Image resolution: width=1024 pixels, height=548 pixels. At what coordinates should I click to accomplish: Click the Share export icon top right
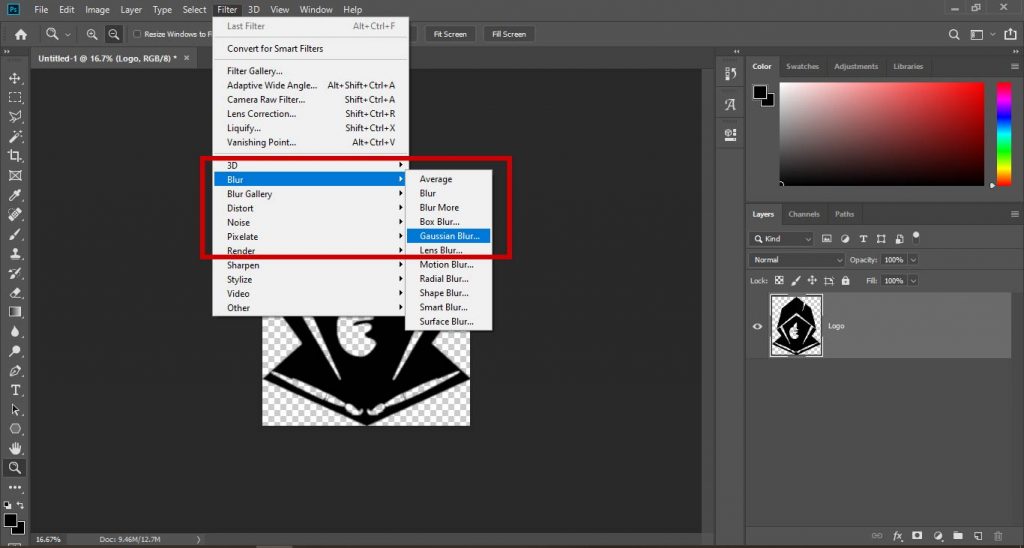tap(1010, 35)
